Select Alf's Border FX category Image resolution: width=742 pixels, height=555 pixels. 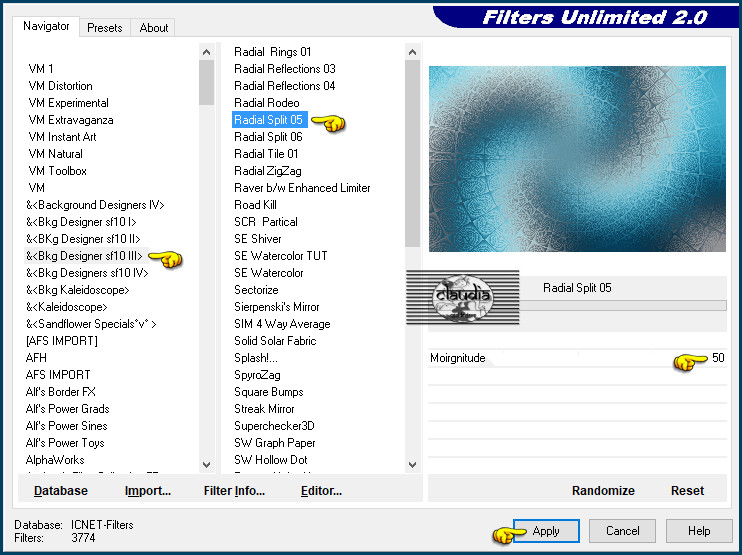click(x=60, y=392)
